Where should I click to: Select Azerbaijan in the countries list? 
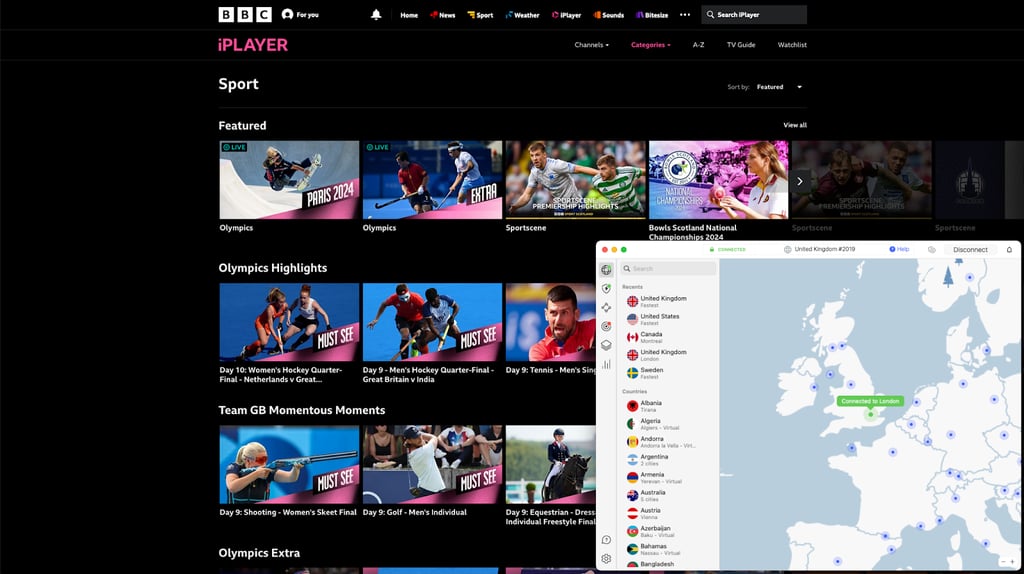coord(667,532)
